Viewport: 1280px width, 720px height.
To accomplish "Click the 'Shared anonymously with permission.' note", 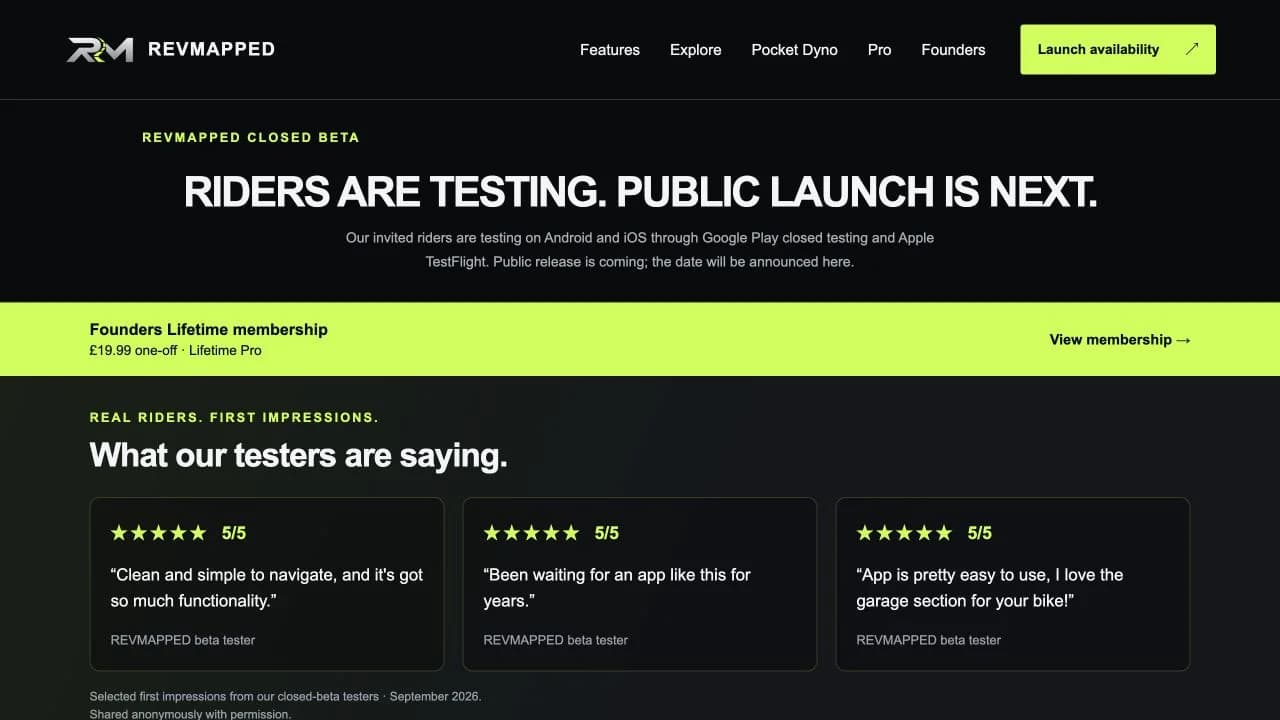I will tap(191, 714).
